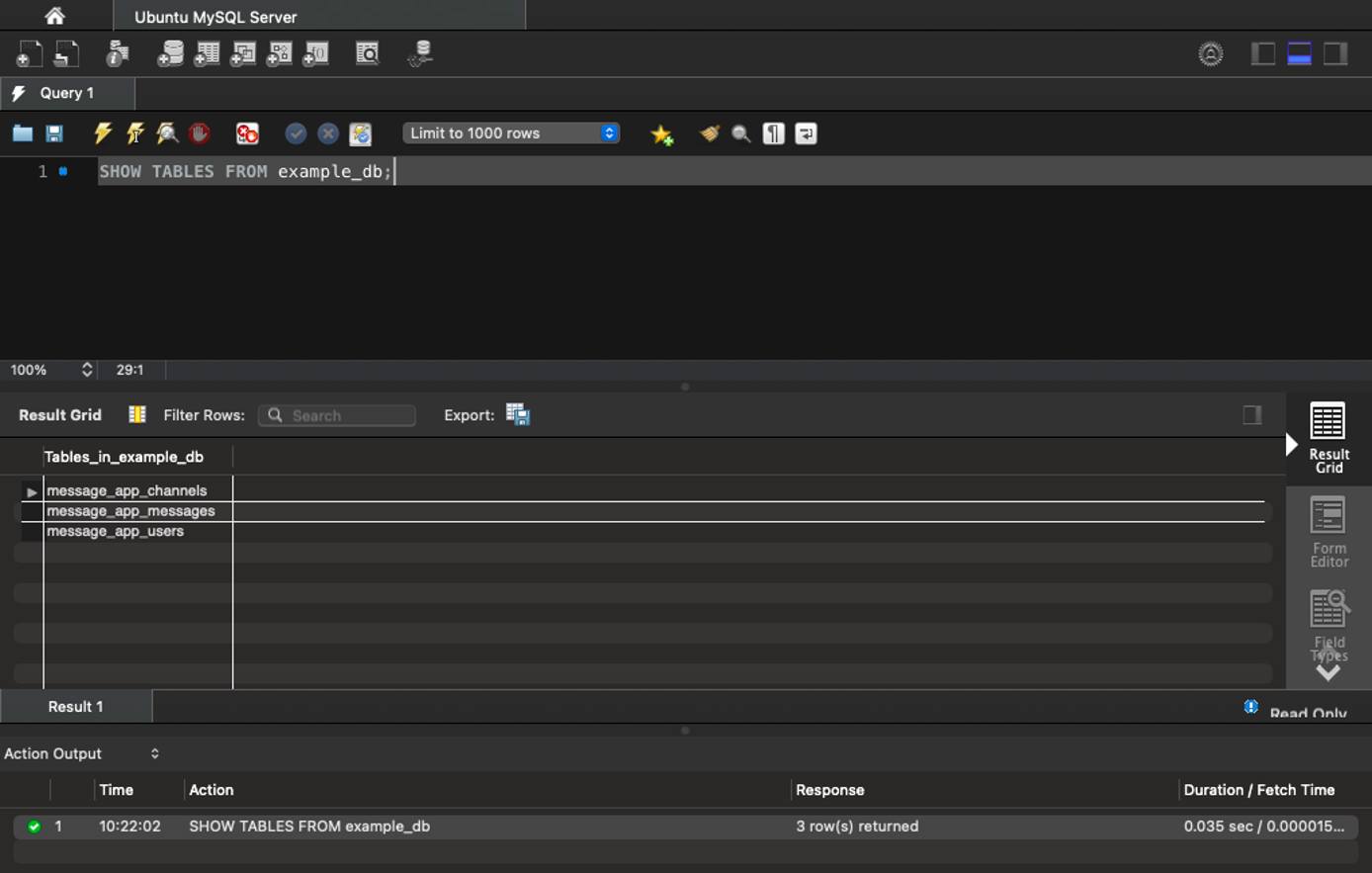The width and height of the screenshot is (1372, 873).
Task: Save the SQL script with the floppy disk icon
Action: point(54,133)
